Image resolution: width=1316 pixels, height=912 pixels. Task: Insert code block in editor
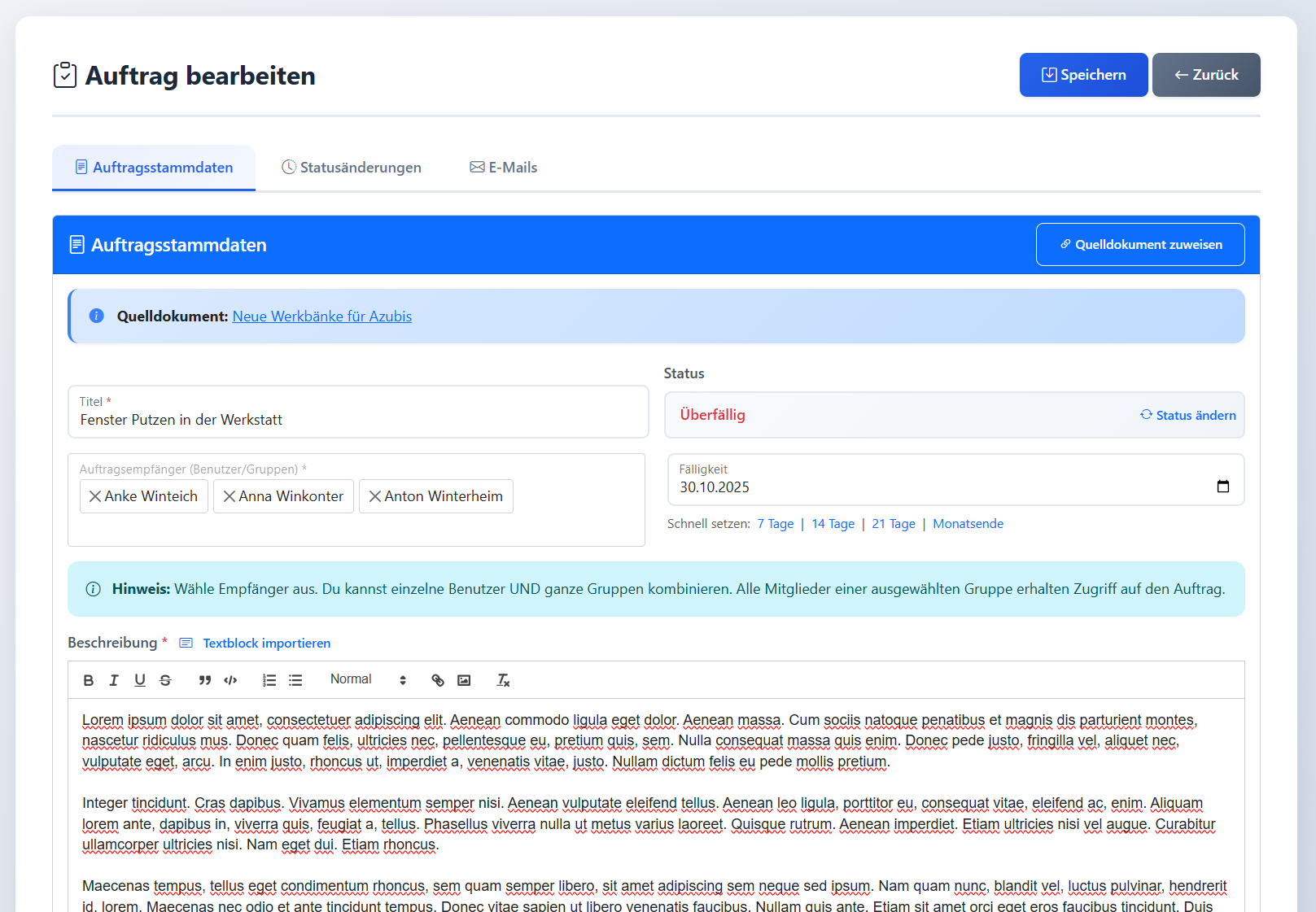[230, 680]
